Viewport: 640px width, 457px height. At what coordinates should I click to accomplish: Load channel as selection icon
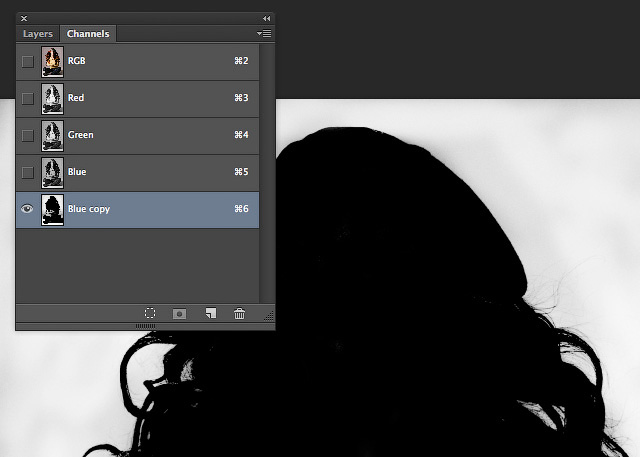(150, 313)
